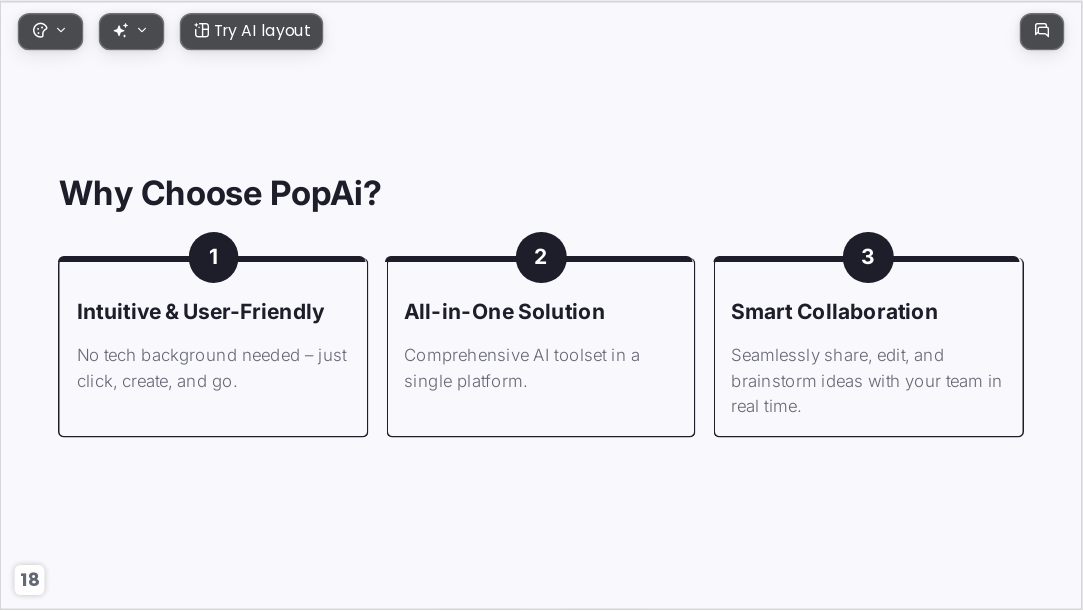
Task: Select the first card's top border bar
Action: [x=213, y=260]
